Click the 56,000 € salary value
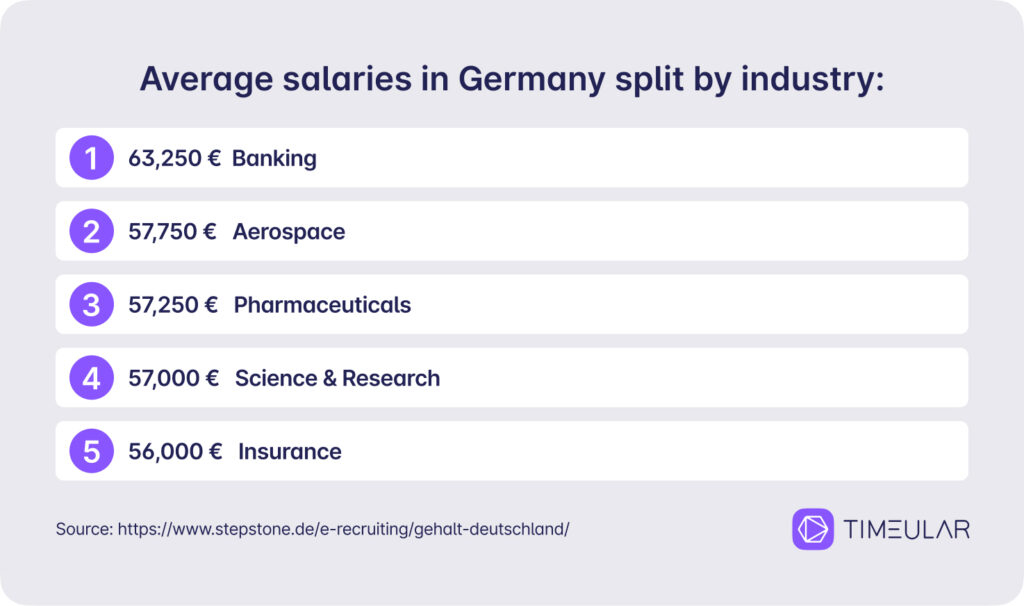 [x=175, y=451]
